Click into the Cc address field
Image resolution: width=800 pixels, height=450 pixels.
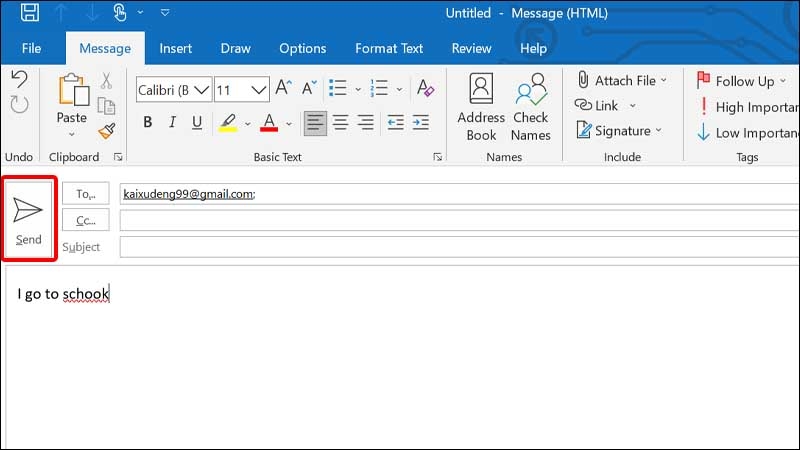point(459,221)
